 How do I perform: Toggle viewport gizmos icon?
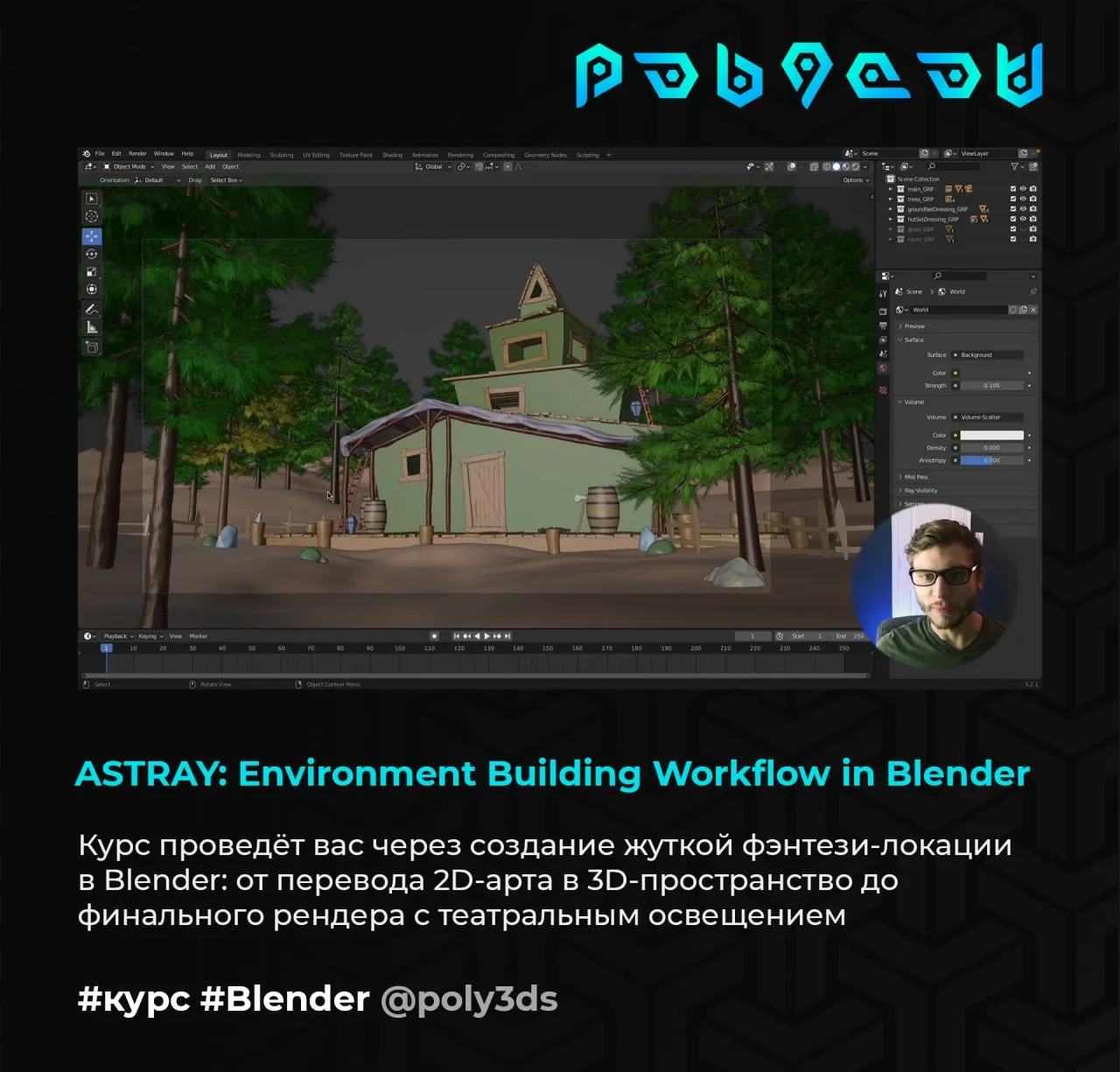point(768,166)
